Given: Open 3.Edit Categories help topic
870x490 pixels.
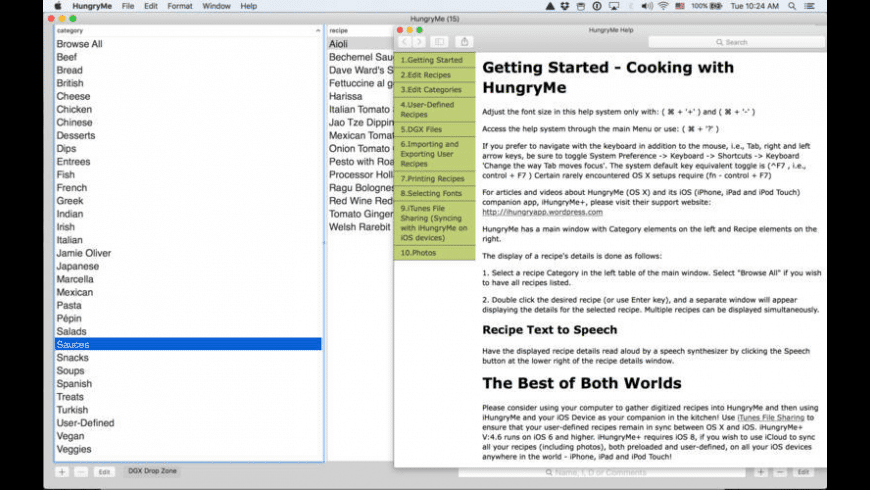Looking at the screenshot, I should tap(434, 90).
